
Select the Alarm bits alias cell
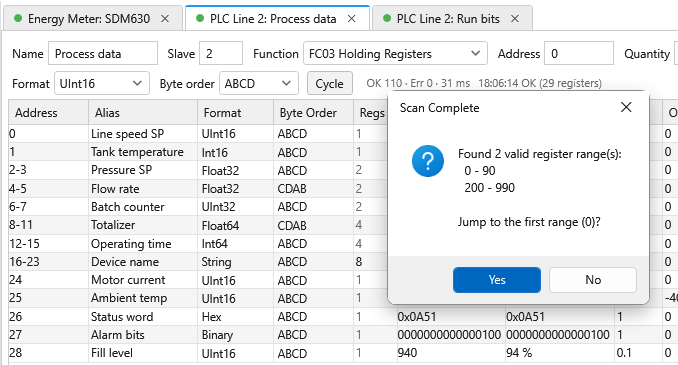point(143,335)
